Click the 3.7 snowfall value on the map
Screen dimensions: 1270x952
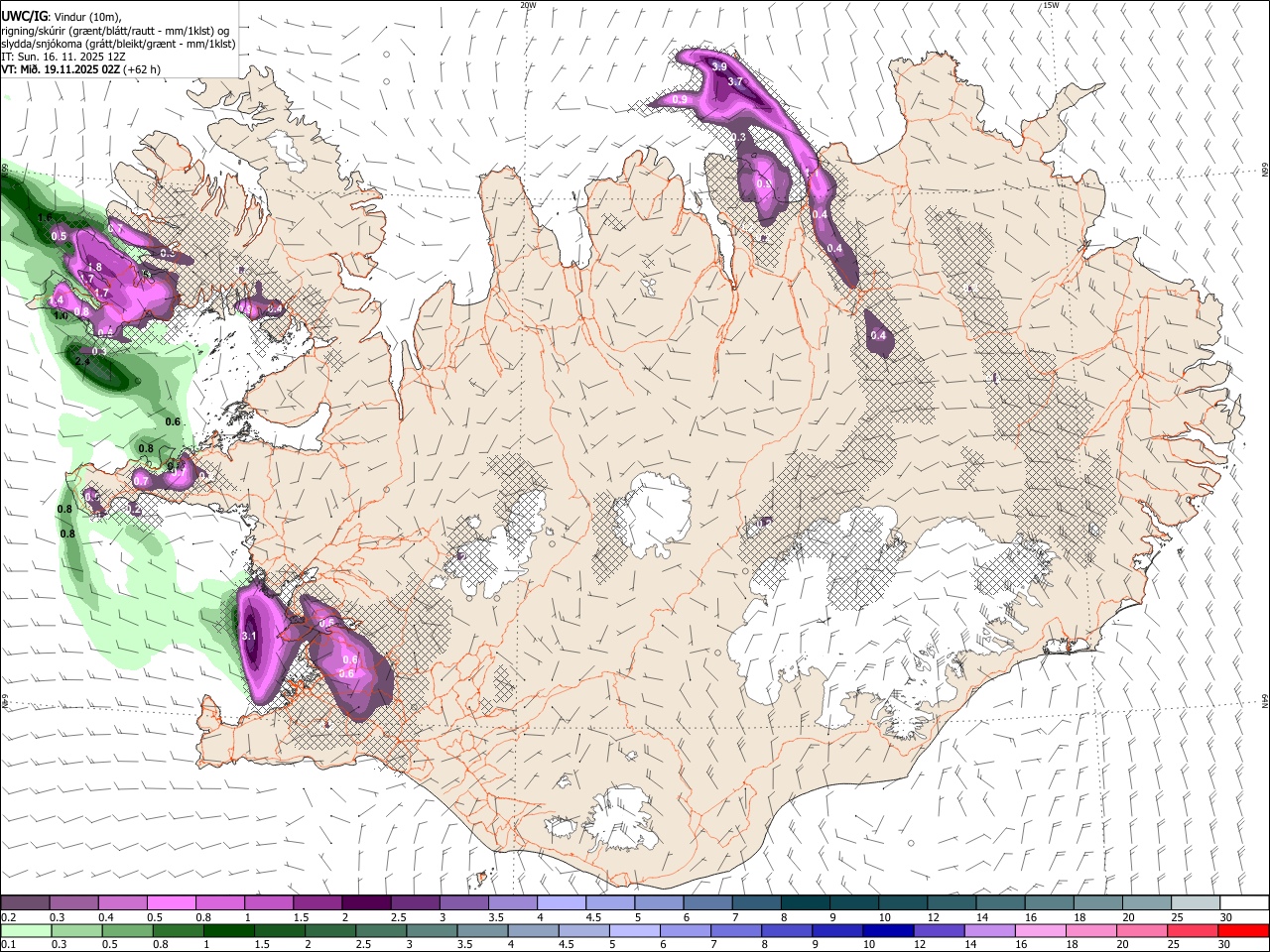735,81
